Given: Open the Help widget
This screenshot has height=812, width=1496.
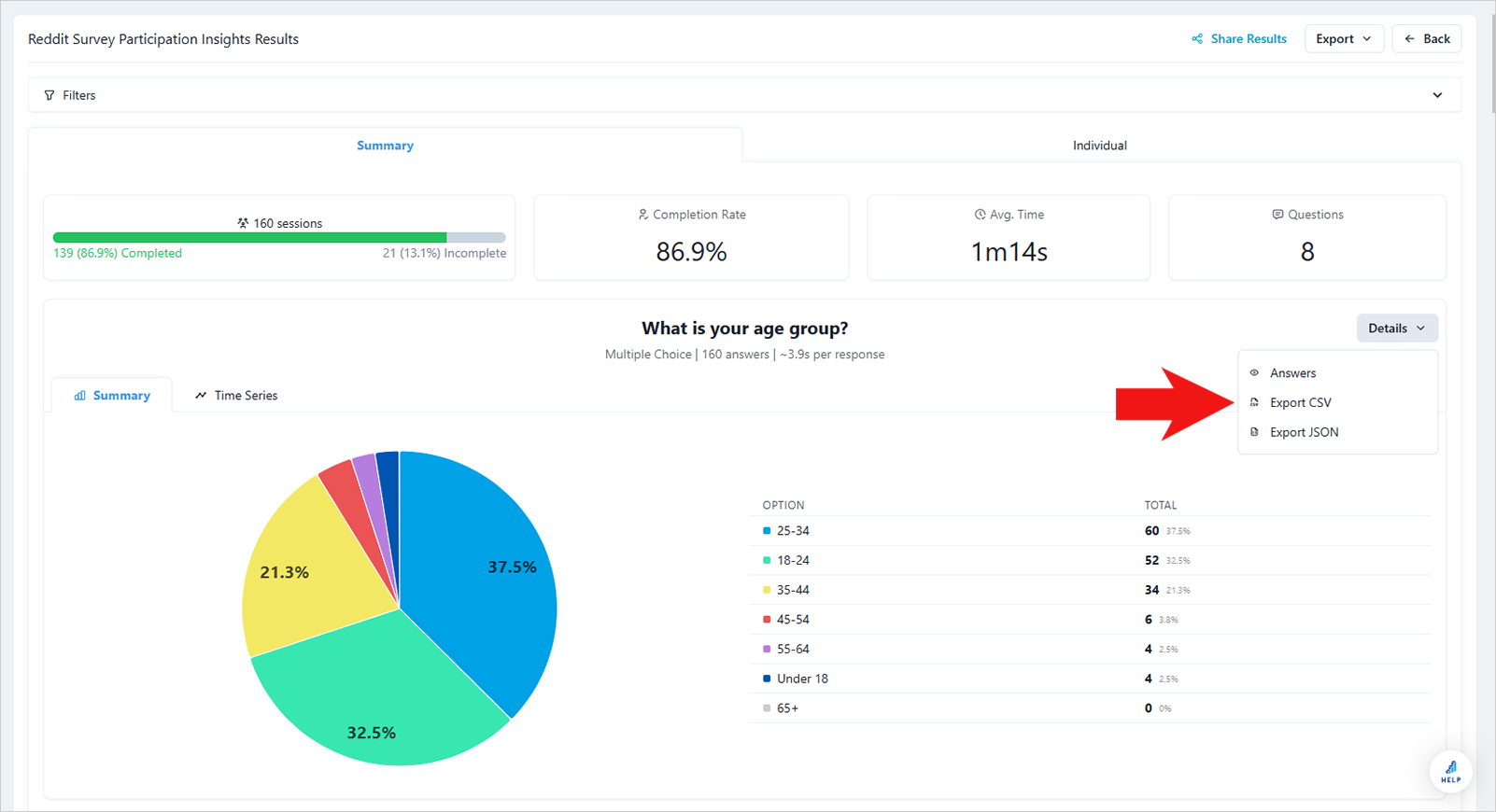Looking at the screenshot, I should pos(1450,772).
